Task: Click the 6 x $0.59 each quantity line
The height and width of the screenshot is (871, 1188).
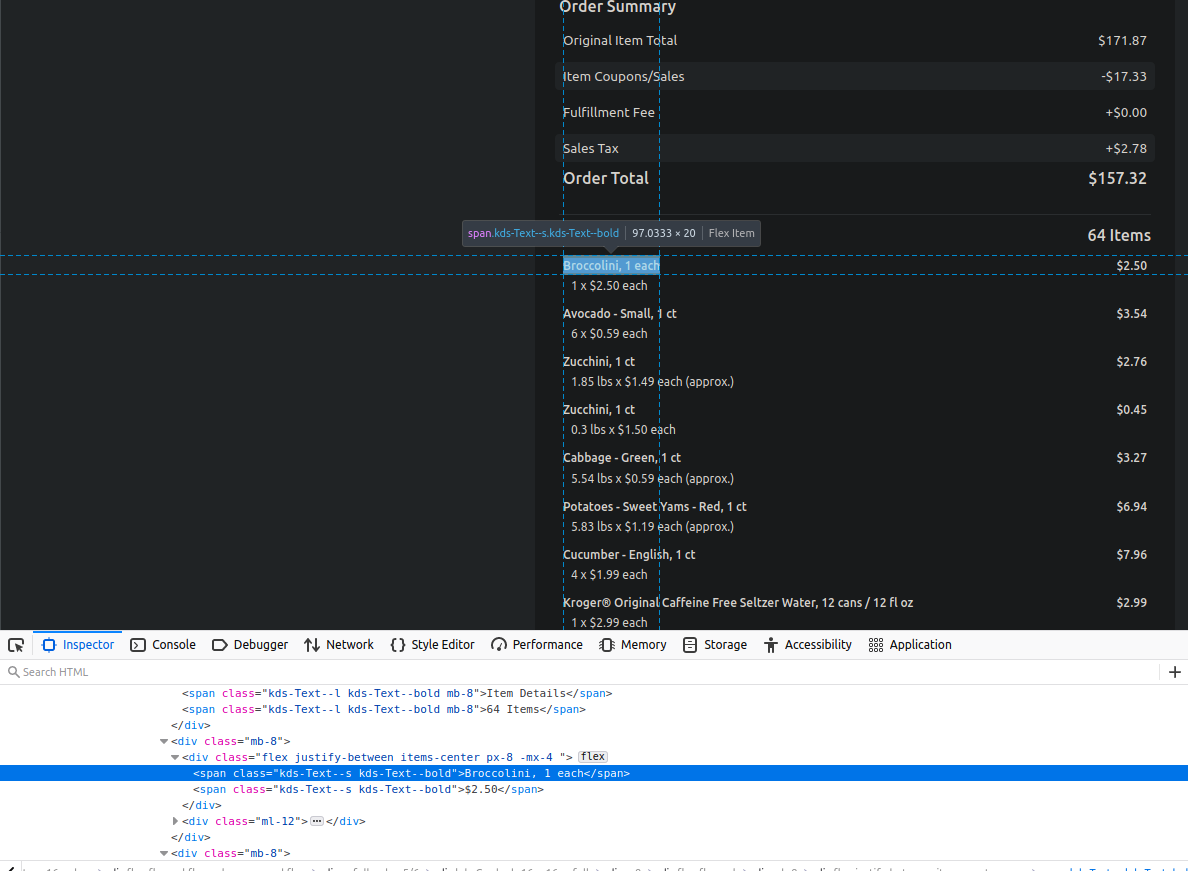Action: point(609,334)
